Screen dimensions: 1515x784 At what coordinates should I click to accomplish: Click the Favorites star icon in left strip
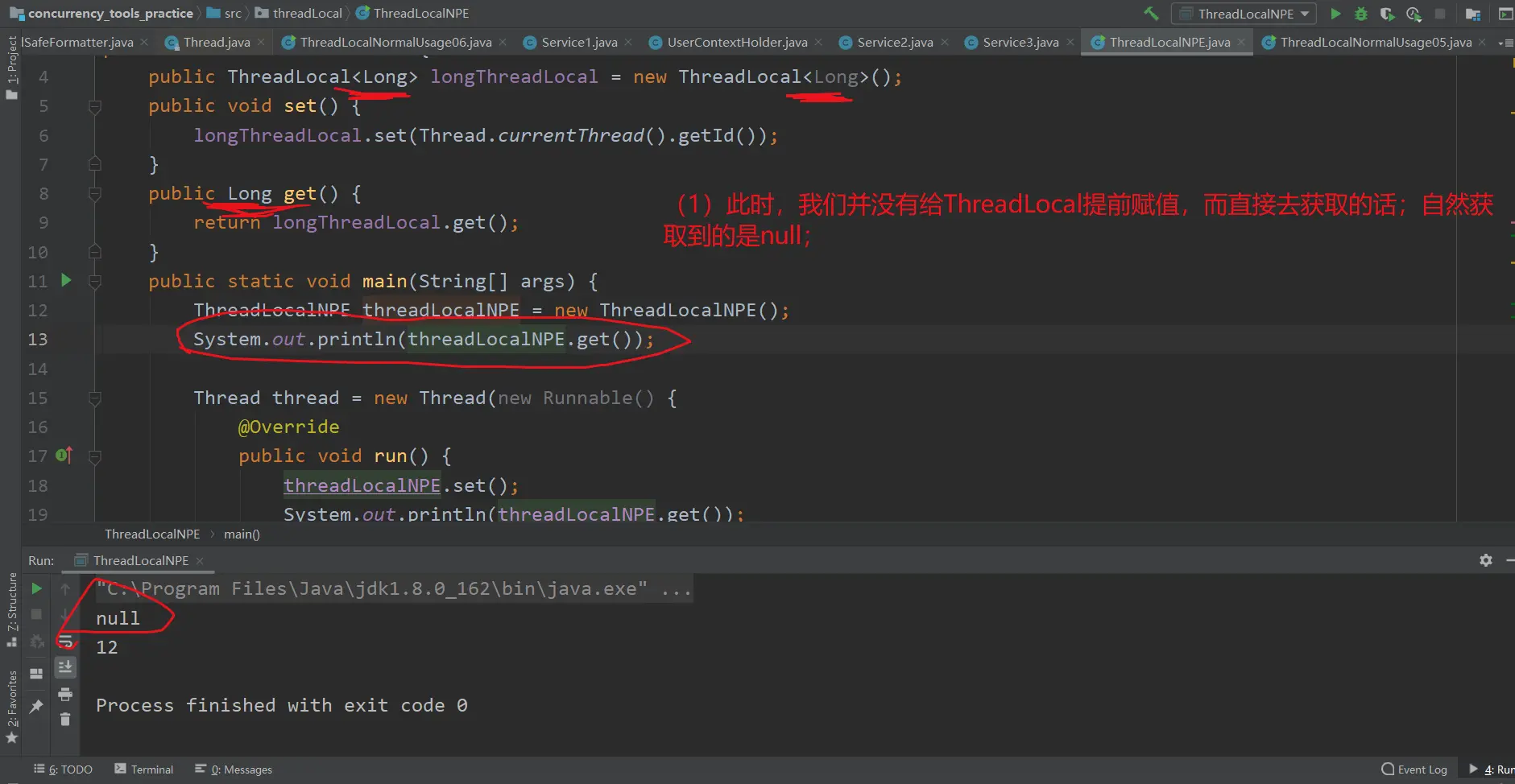(x=11, y=738)
